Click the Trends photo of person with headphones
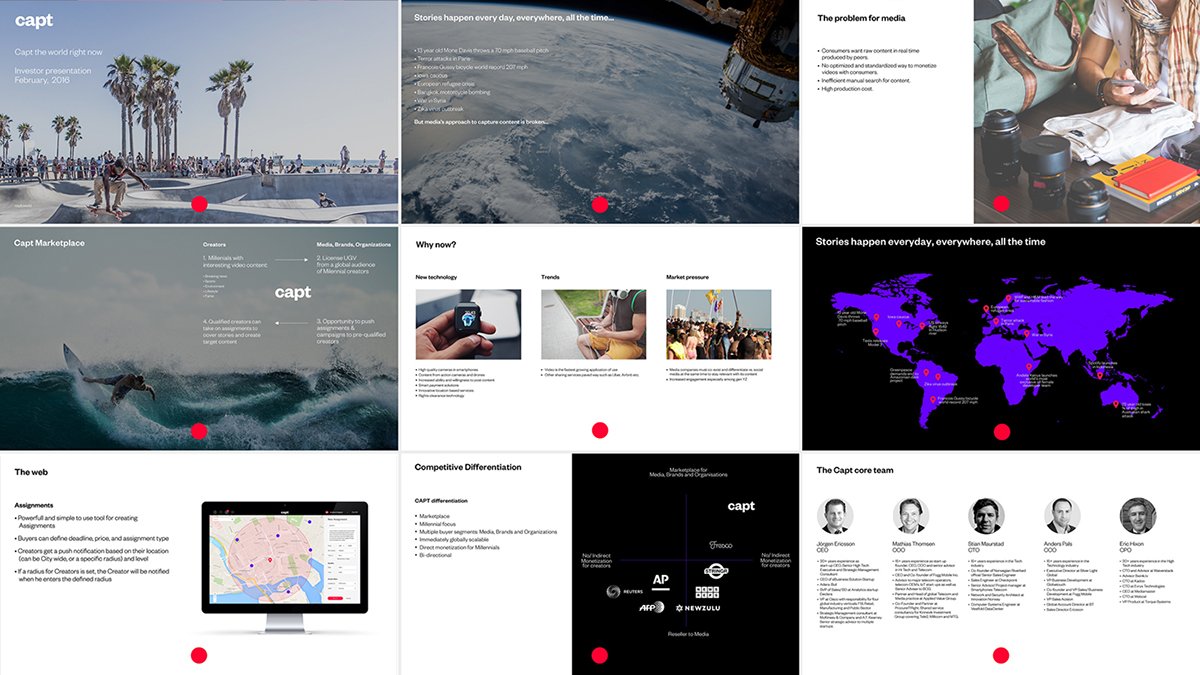The image size is (1200, 675). pos(593,324)
